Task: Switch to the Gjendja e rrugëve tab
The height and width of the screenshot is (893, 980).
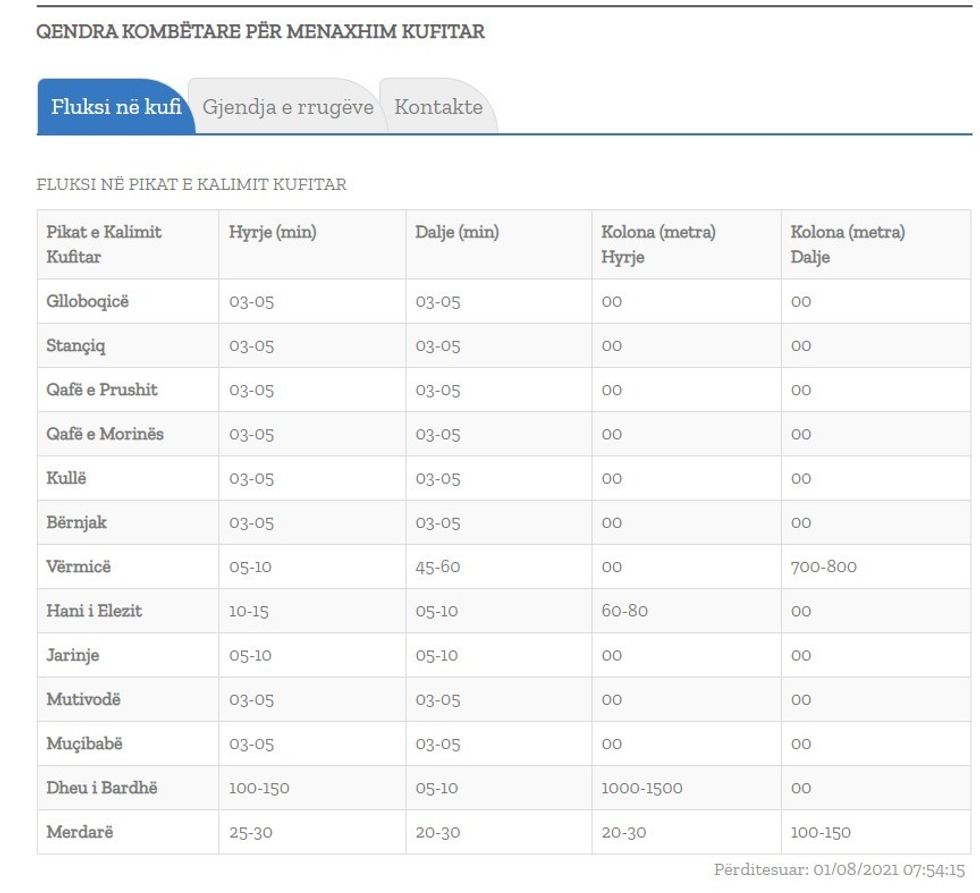Action: (x=287, y=107)
